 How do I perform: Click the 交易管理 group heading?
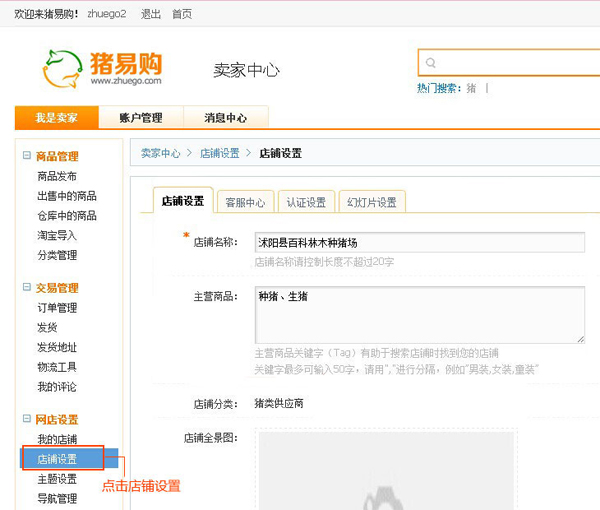tap(57, 288)
